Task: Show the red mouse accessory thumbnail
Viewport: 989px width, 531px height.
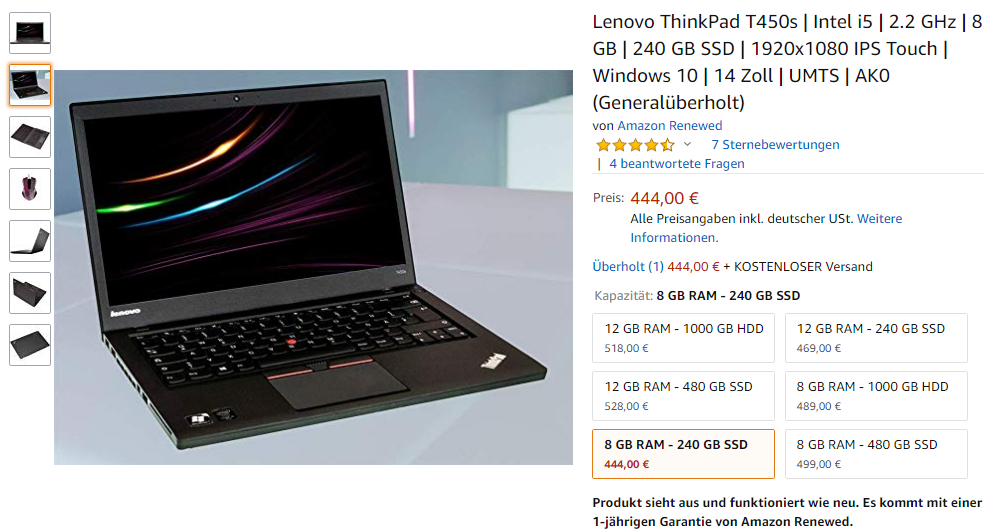Action: coord(30,189)
